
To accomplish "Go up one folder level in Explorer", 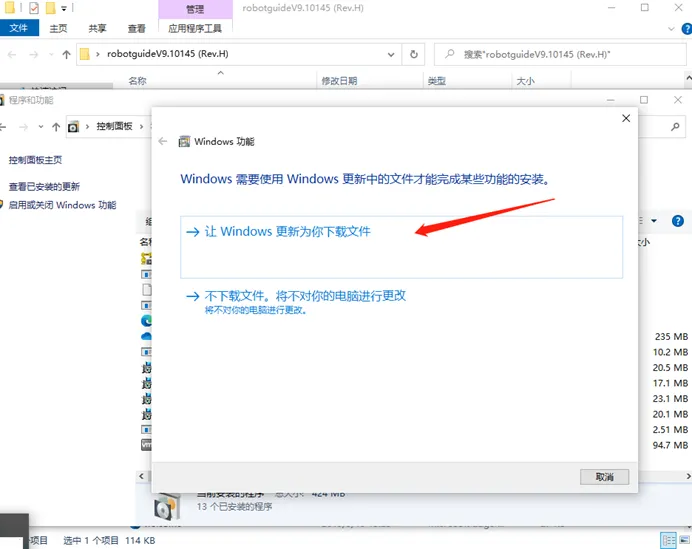I will click(66, 54).
